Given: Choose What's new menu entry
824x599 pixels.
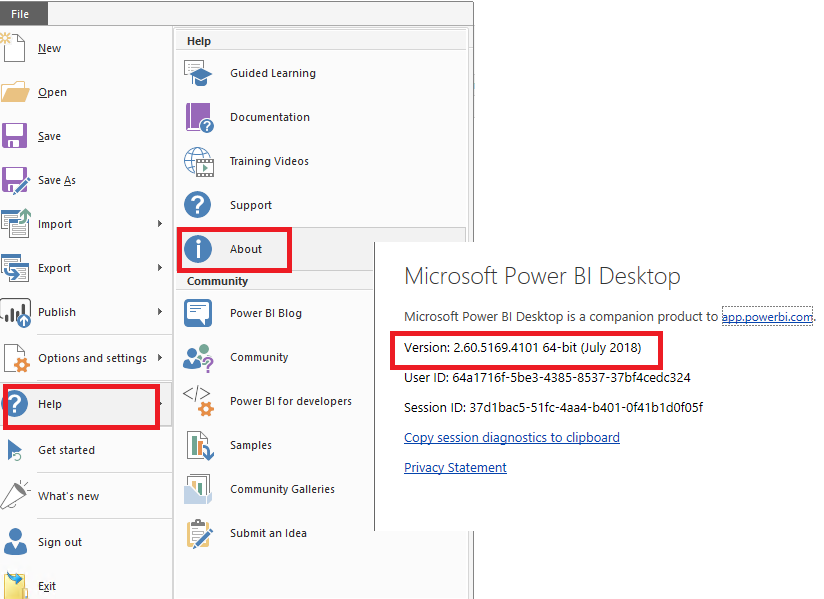Looking at the screenshot, I should click(68, 496).
